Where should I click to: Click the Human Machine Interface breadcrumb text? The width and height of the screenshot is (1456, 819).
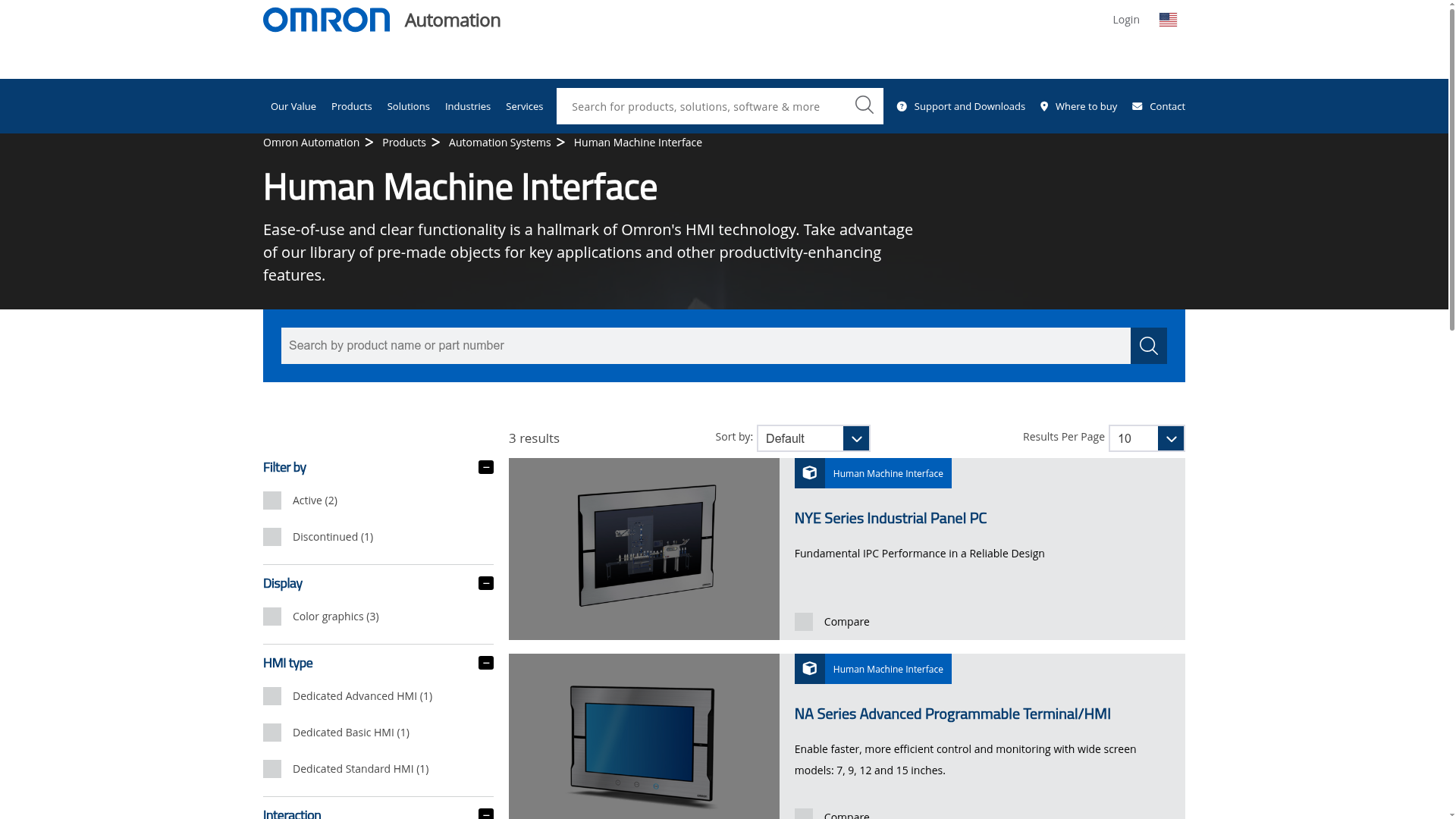638,143
